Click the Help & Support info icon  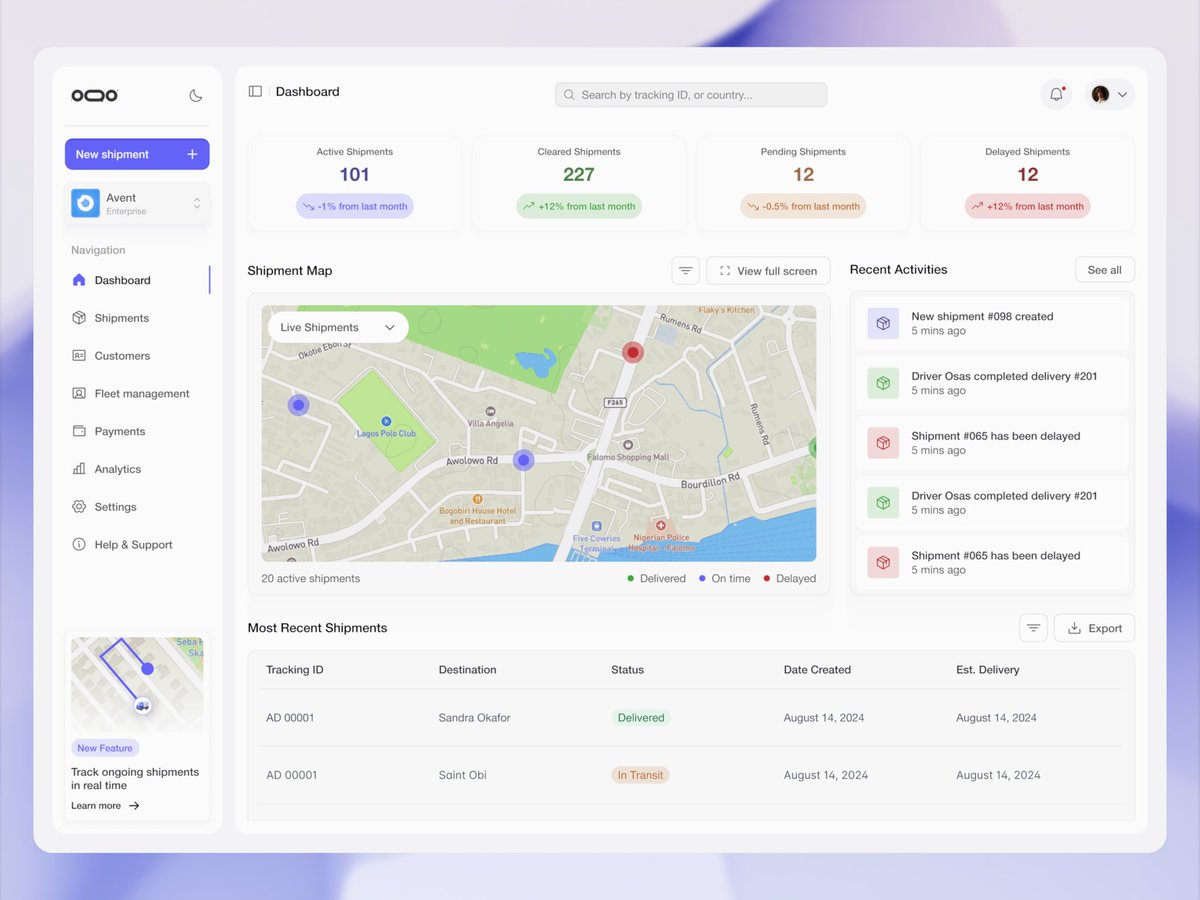click(x=79, y=545)
